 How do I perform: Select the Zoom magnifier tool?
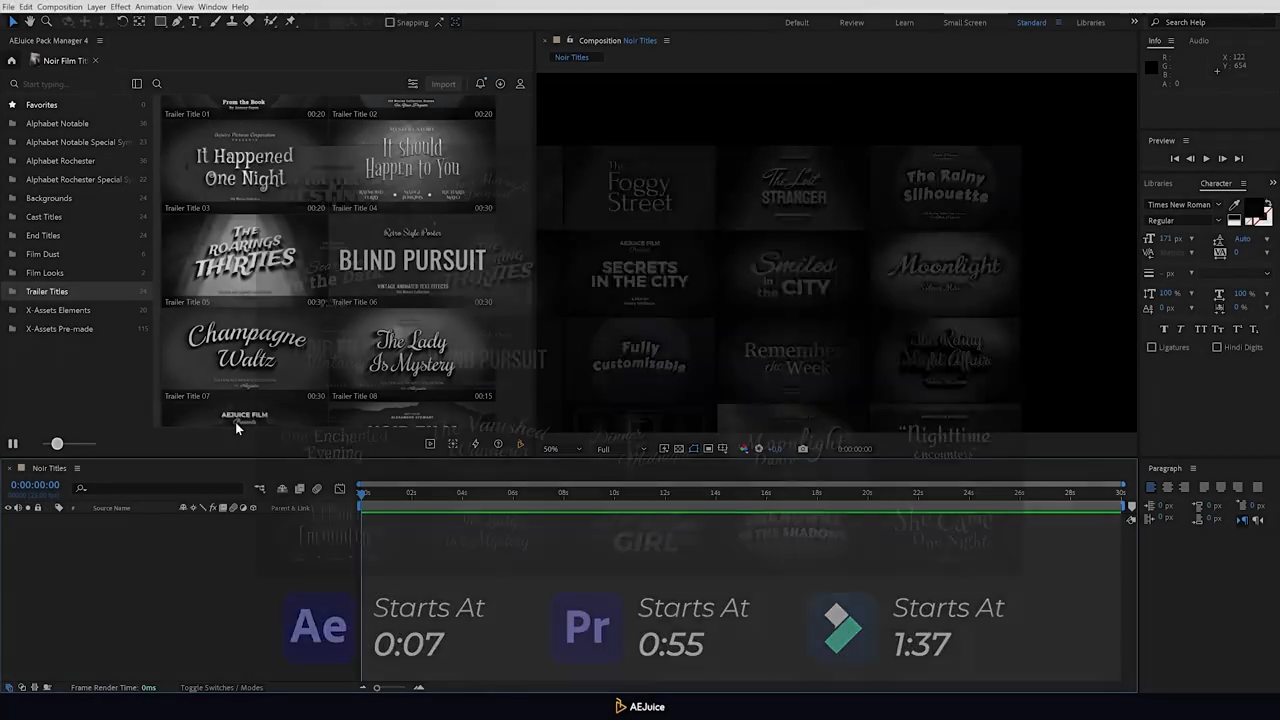46,21
